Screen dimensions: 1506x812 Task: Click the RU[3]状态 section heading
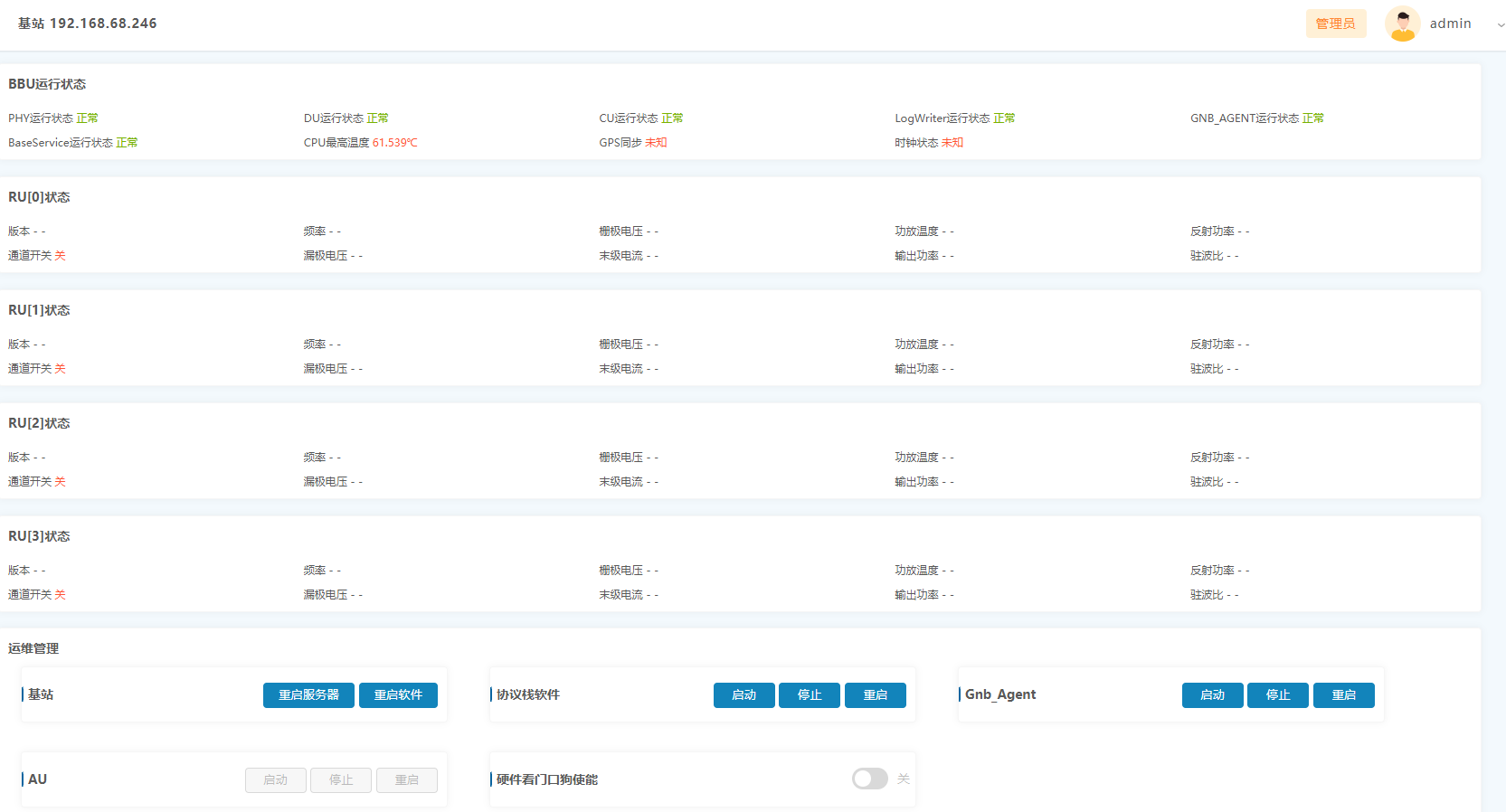tap(39, 536)
